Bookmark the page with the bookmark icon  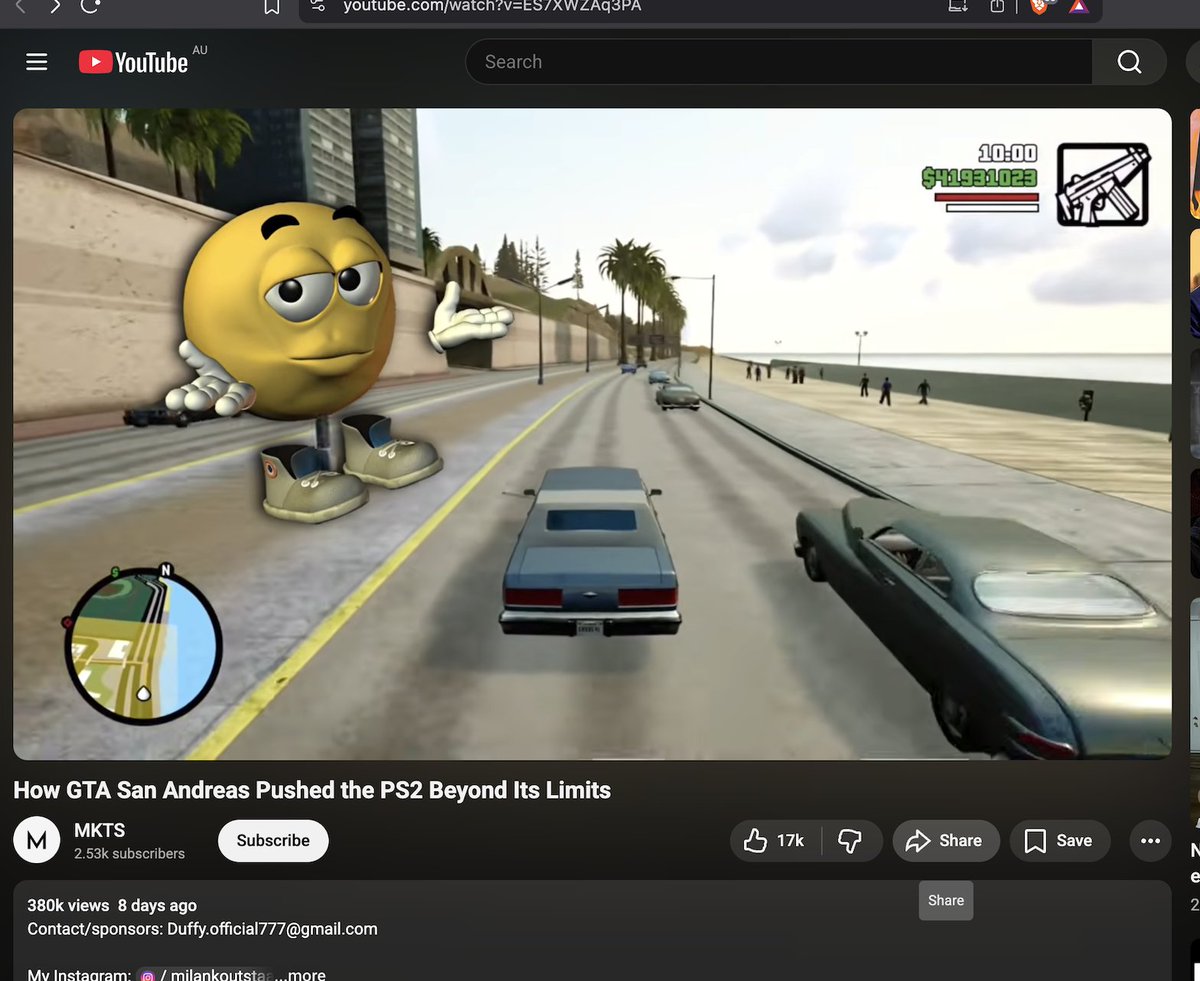tap(271, 7)
